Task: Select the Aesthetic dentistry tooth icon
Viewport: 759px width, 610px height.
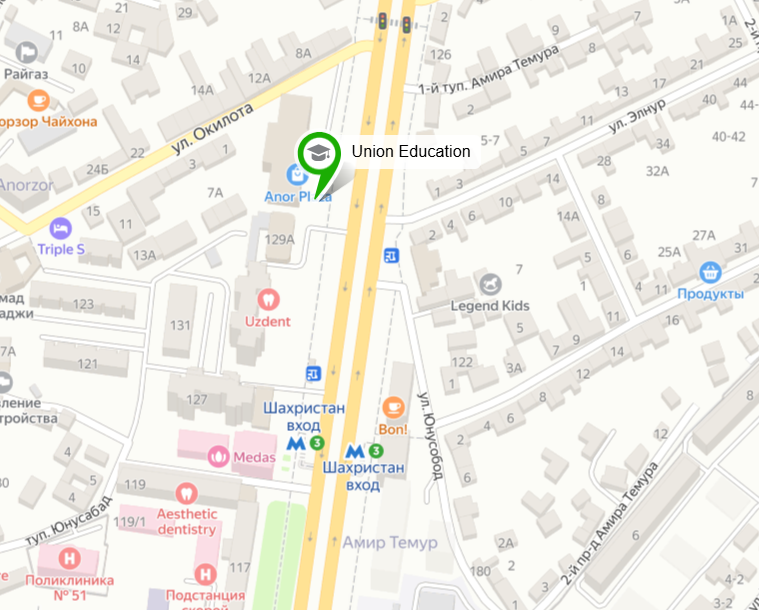Action: pyautogui.click(x=186, y=494)
